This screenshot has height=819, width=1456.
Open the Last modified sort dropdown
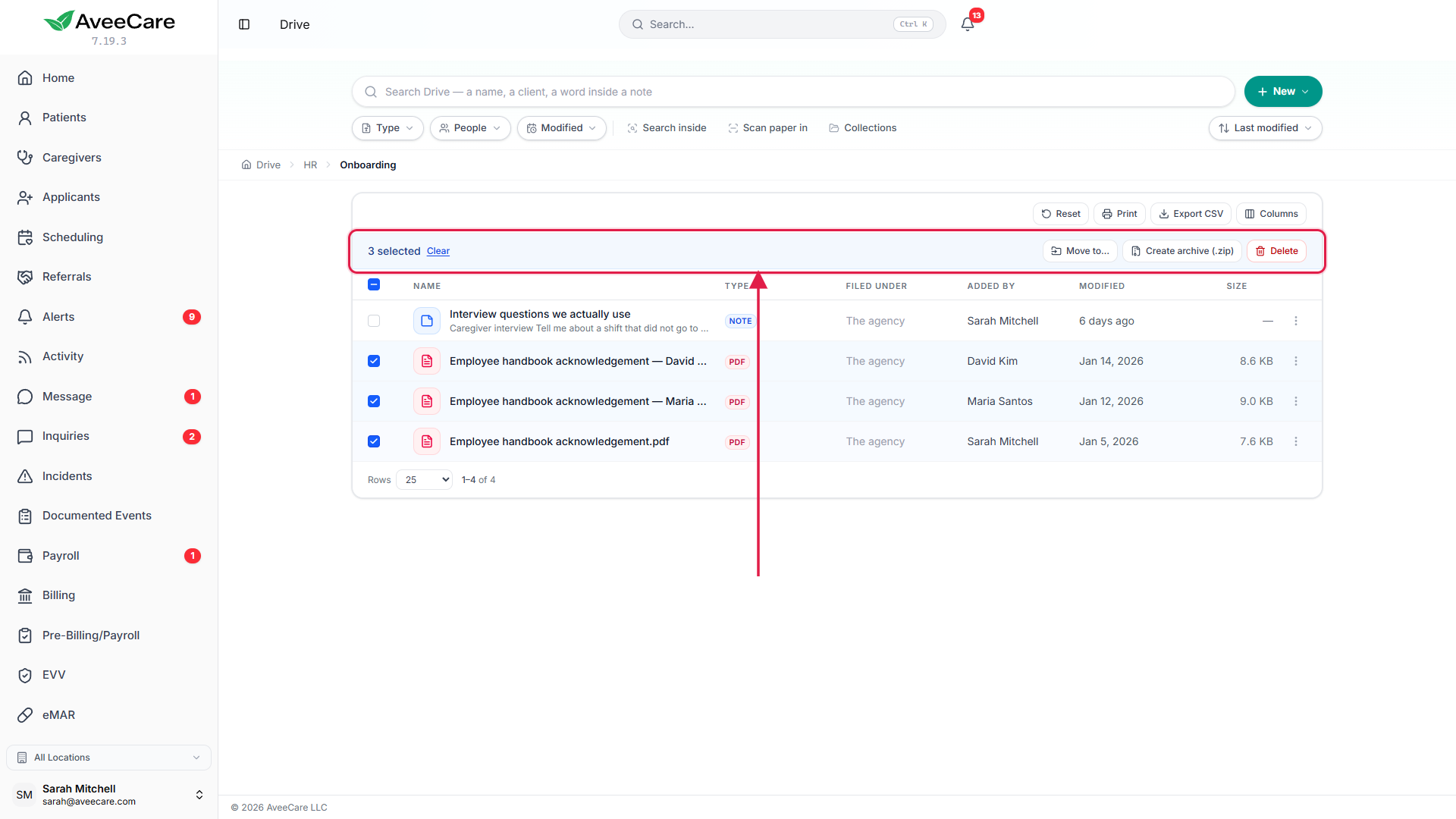(x=1265, y=128)
